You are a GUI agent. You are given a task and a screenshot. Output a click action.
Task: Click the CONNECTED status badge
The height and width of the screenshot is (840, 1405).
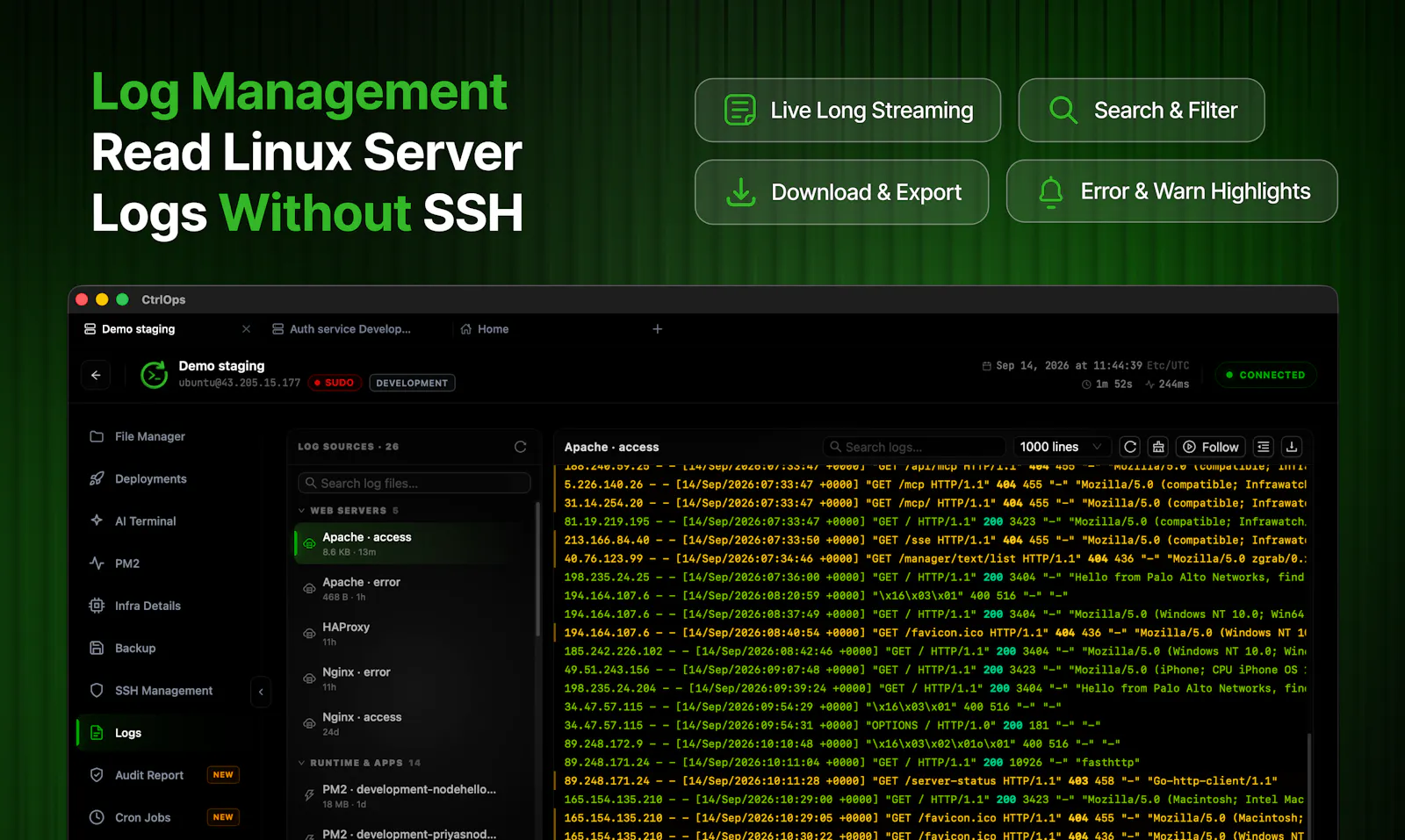(1266, 375)
